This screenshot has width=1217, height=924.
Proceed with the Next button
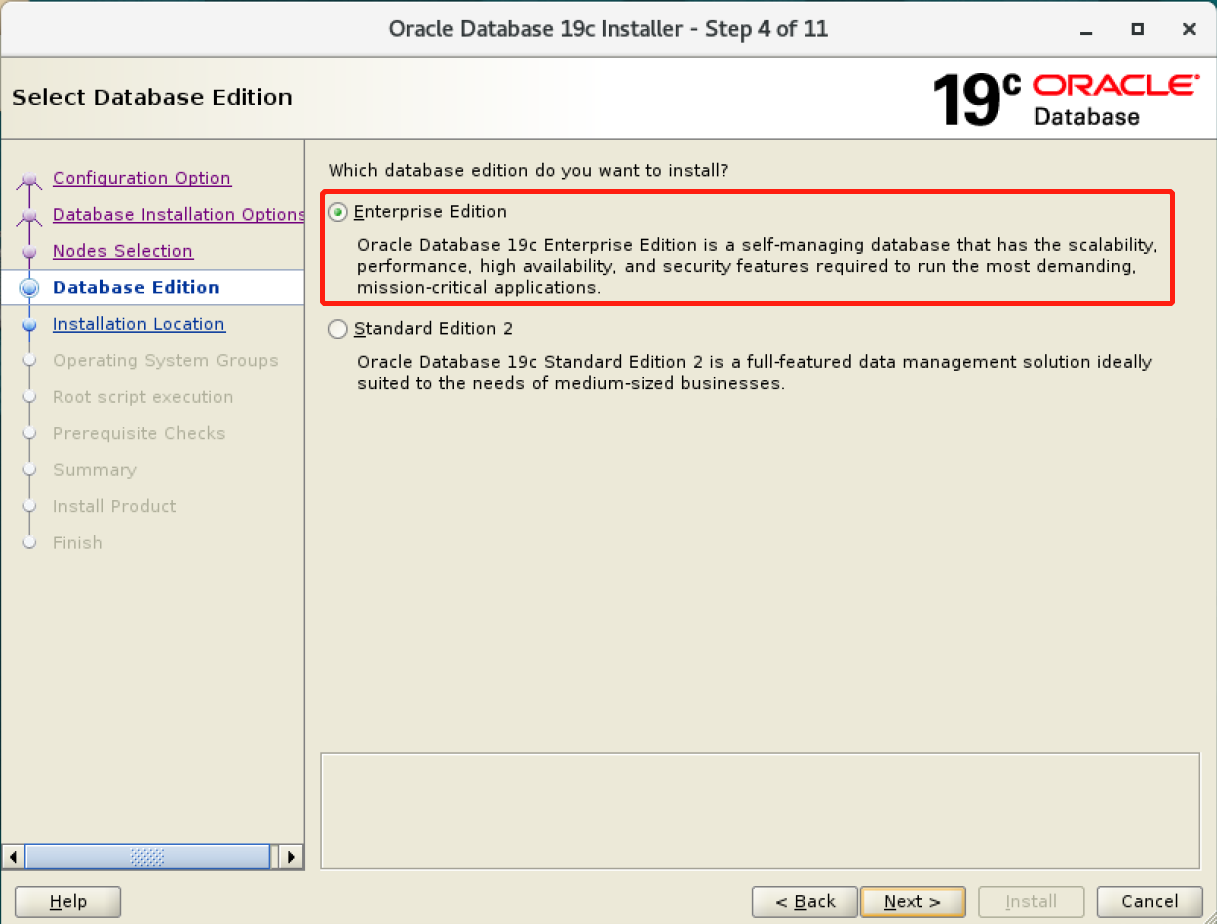click(913, 902)
